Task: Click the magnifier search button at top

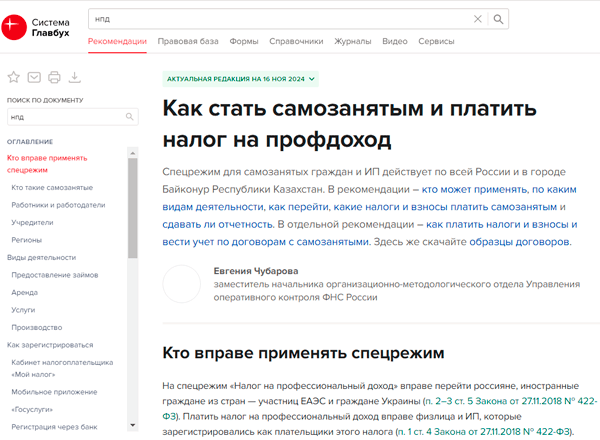Action: point(499,19)
